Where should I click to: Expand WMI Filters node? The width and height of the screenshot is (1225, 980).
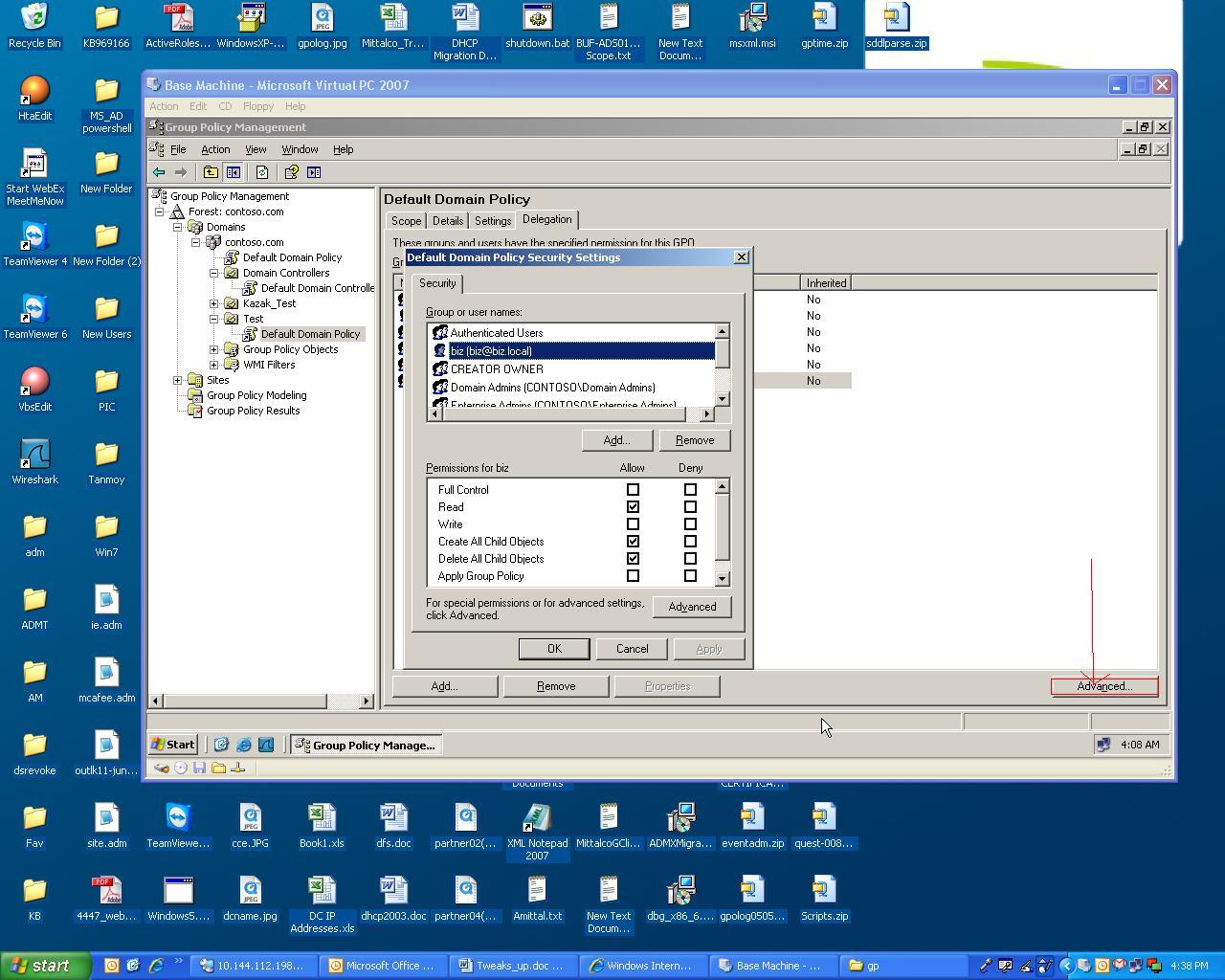coord(214,365)
